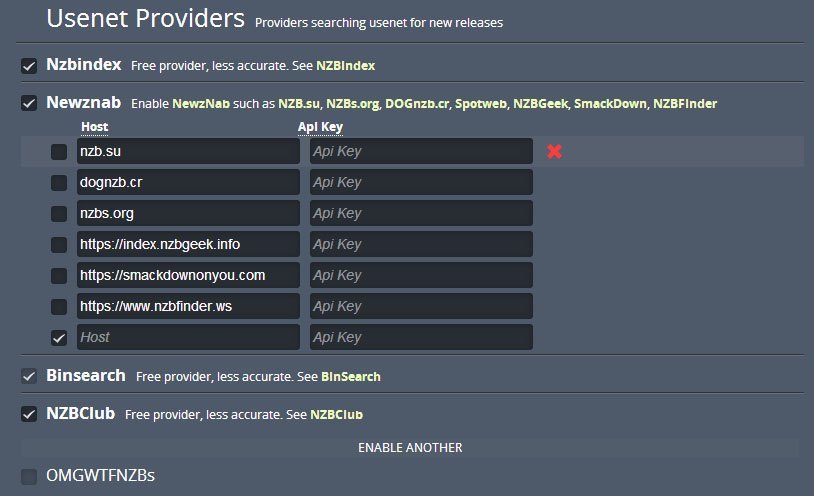This screenshot has width=814, height=496.
Task: Focus the Api Key field for nzb.su
Action: (x=421, y=151)
